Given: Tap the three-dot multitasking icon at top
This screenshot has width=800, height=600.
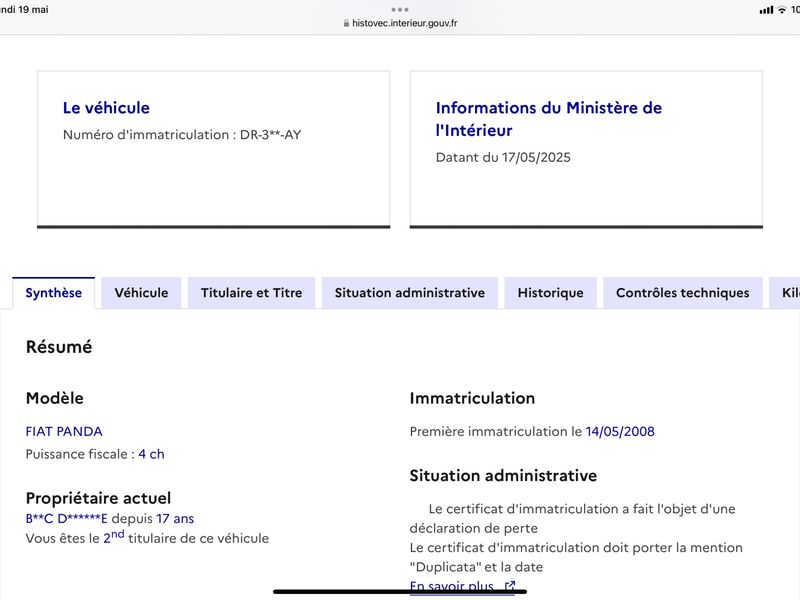Looking at the screenshot, I should click(x=400, y=9).
